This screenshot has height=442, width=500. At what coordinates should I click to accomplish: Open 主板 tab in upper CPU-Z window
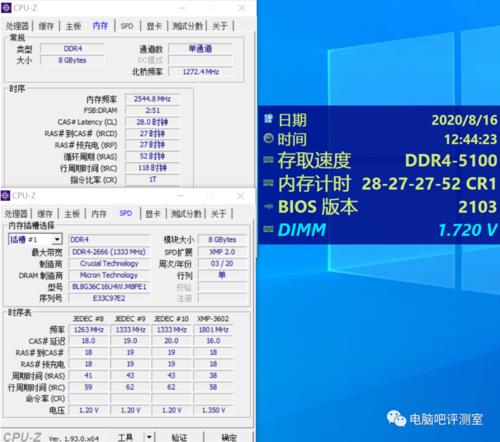click(x=73, y=26)
